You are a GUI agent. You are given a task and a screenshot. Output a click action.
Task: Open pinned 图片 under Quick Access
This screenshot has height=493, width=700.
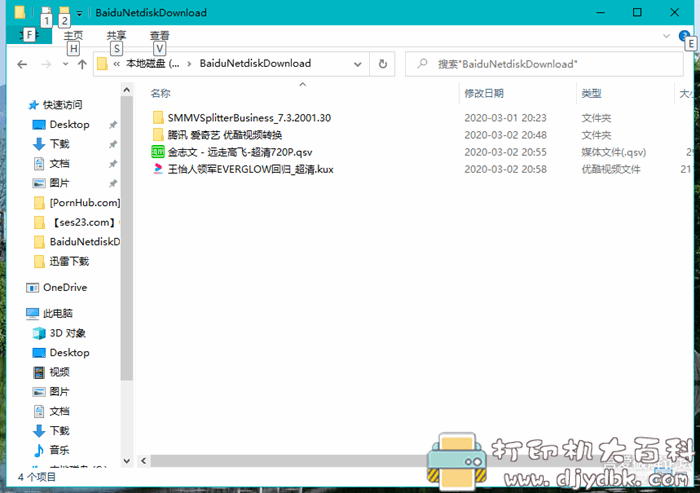tap(59, 183)
